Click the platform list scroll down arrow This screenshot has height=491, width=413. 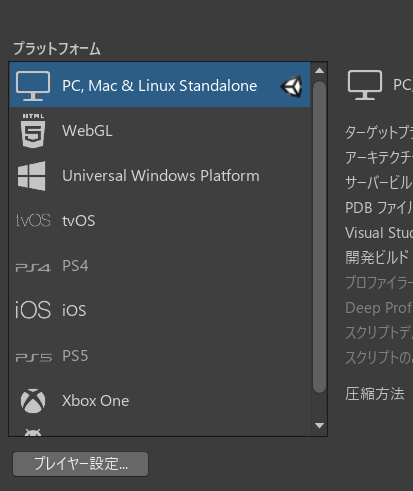(x=319, y=426)
